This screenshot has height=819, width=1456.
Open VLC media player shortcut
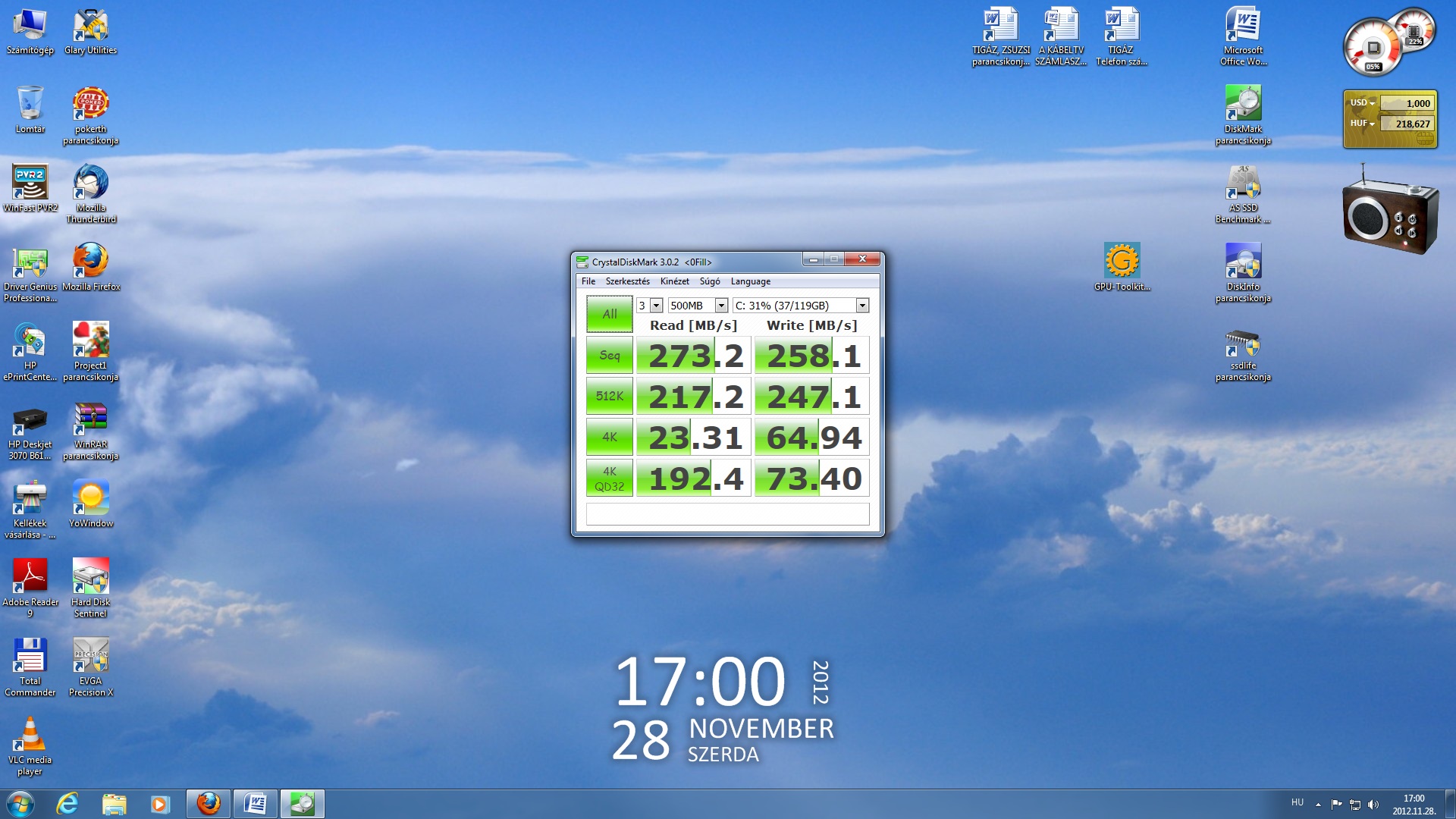click(30, 736)
